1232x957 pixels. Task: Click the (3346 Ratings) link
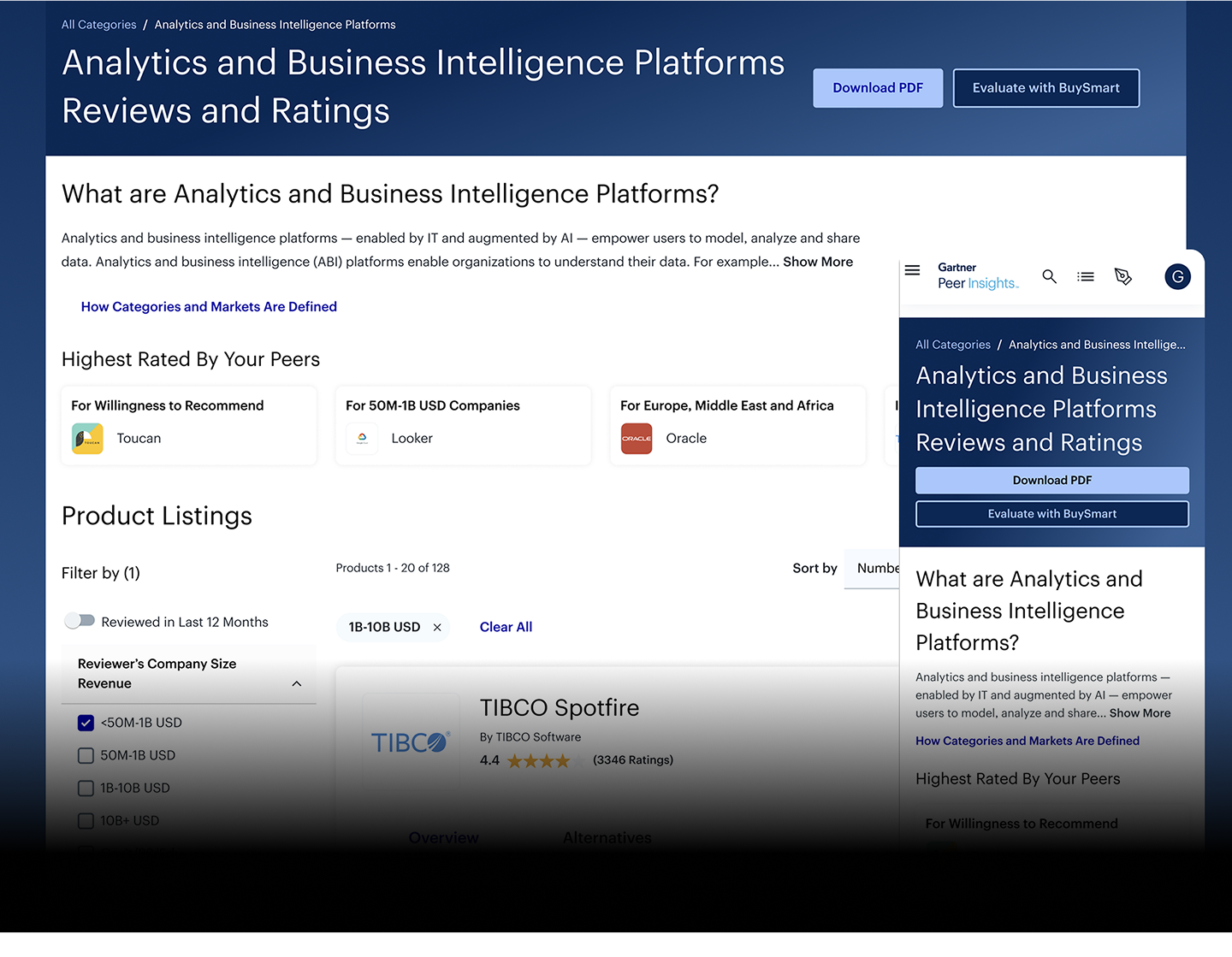click(633, 760)
